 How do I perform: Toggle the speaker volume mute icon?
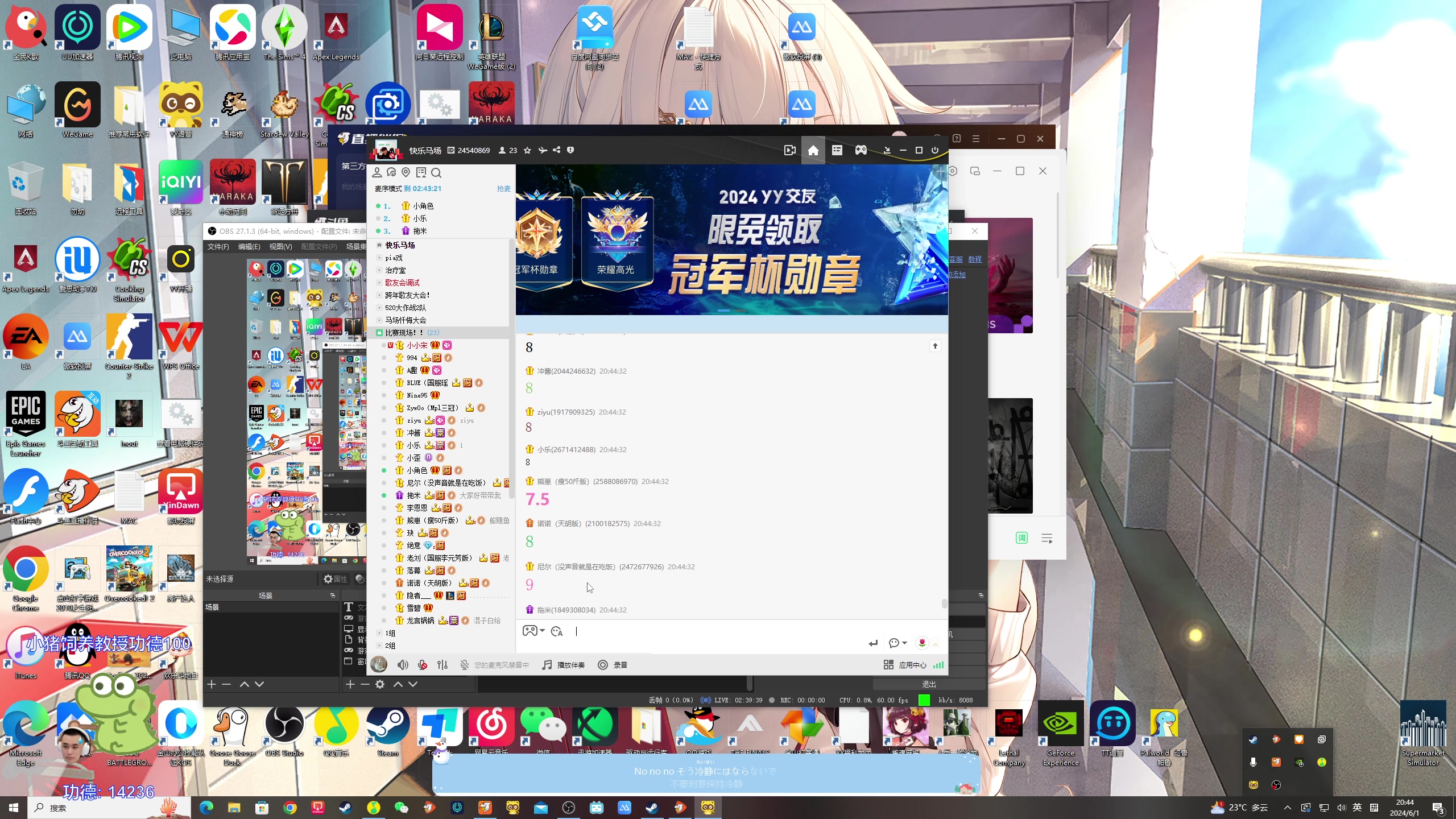(403, 665)
